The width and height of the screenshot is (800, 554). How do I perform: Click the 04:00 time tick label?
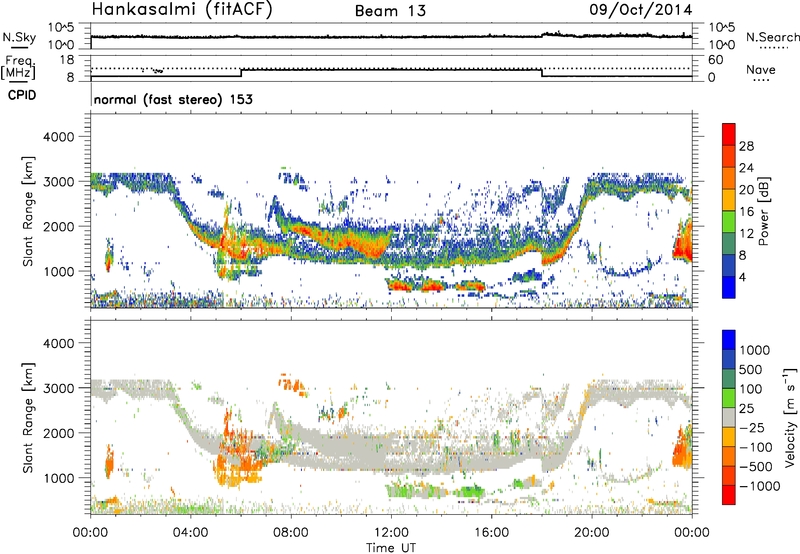click(x=190, y=533)
